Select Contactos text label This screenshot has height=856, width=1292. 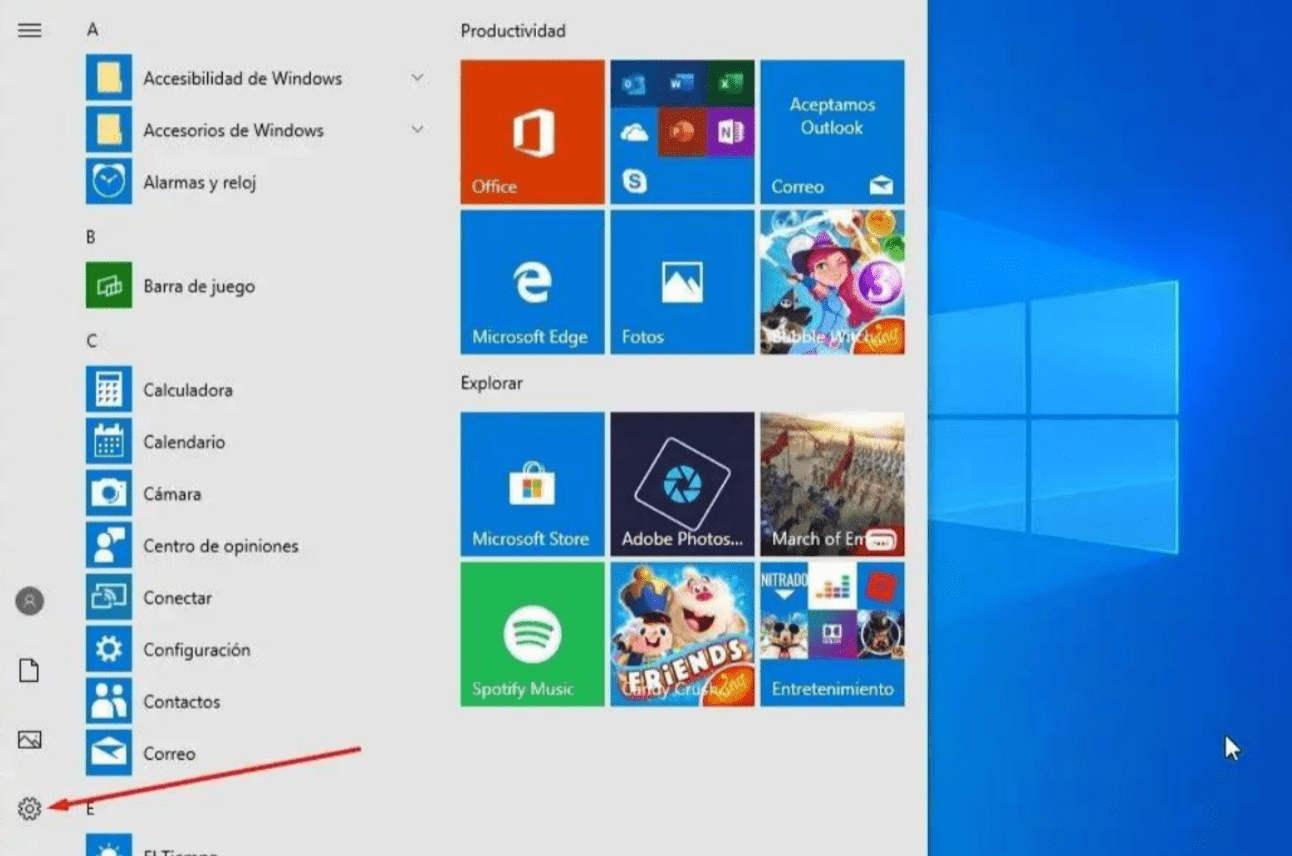pyautogui.click(x=181, y=702)
